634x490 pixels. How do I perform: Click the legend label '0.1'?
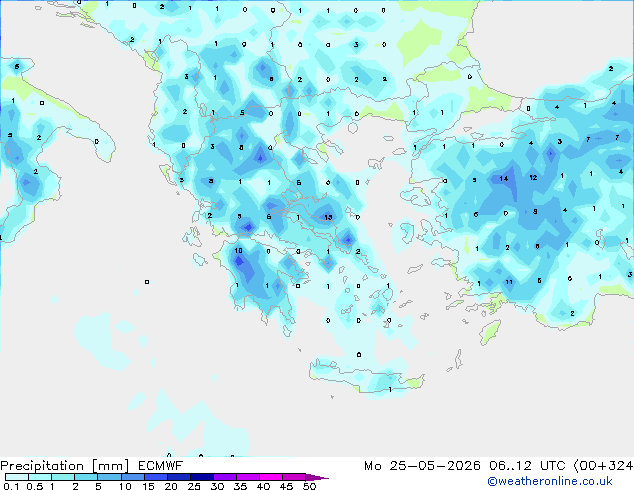coord(11,486)
